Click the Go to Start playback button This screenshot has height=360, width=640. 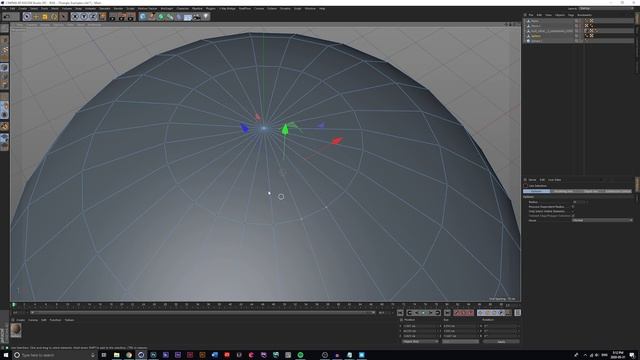click(400, 313)
